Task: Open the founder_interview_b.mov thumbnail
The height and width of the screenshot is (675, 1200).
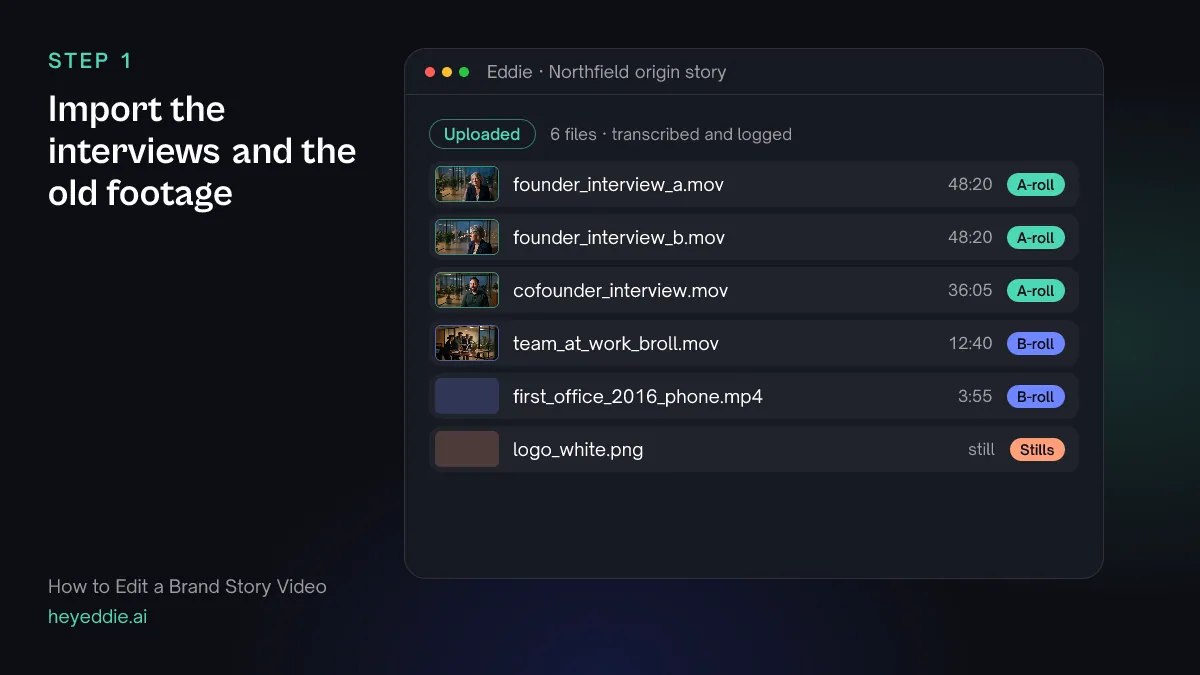Action: 467,237
